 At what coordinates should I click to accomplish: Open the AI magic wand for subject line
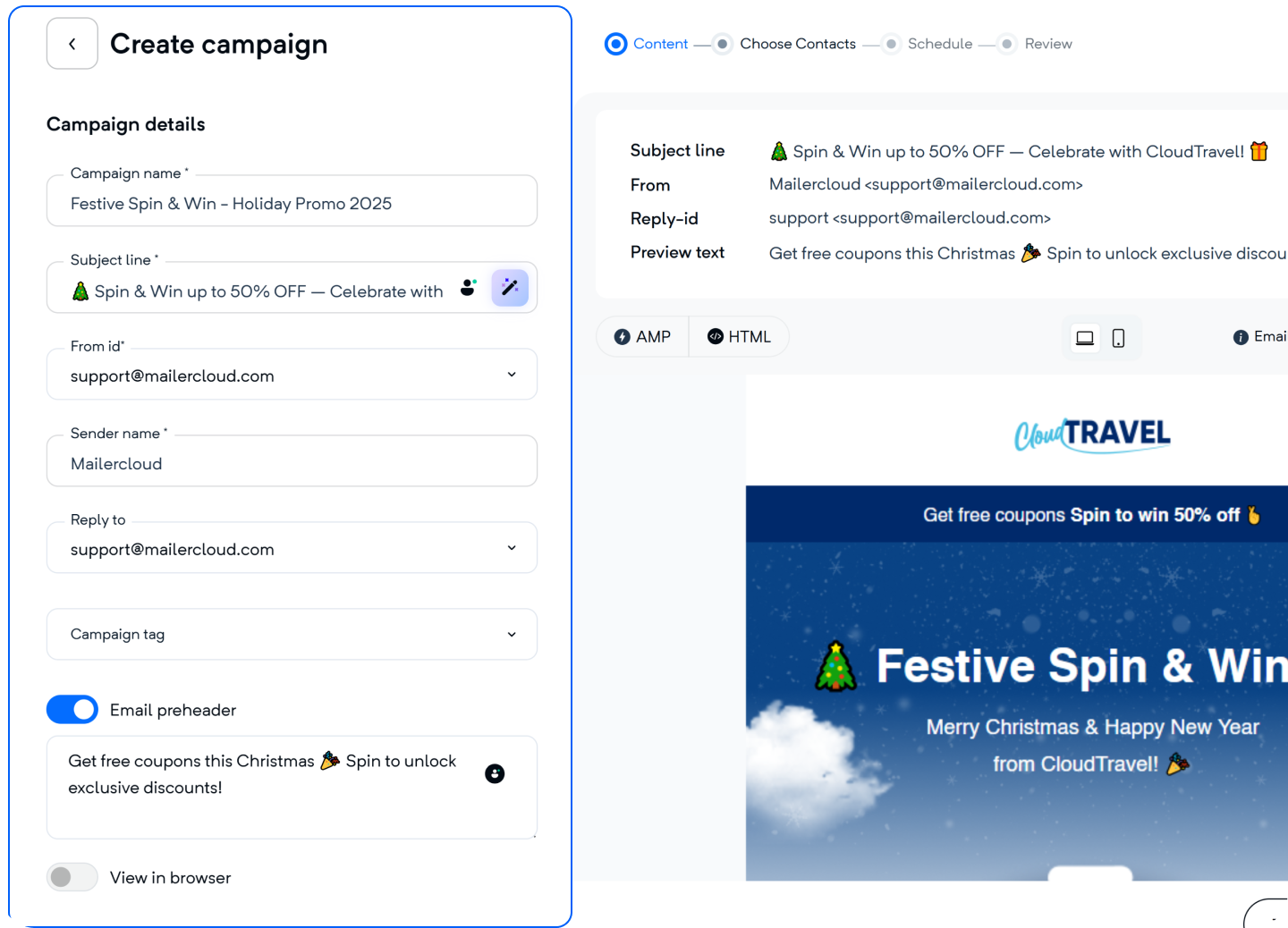[x=510, y=288]
